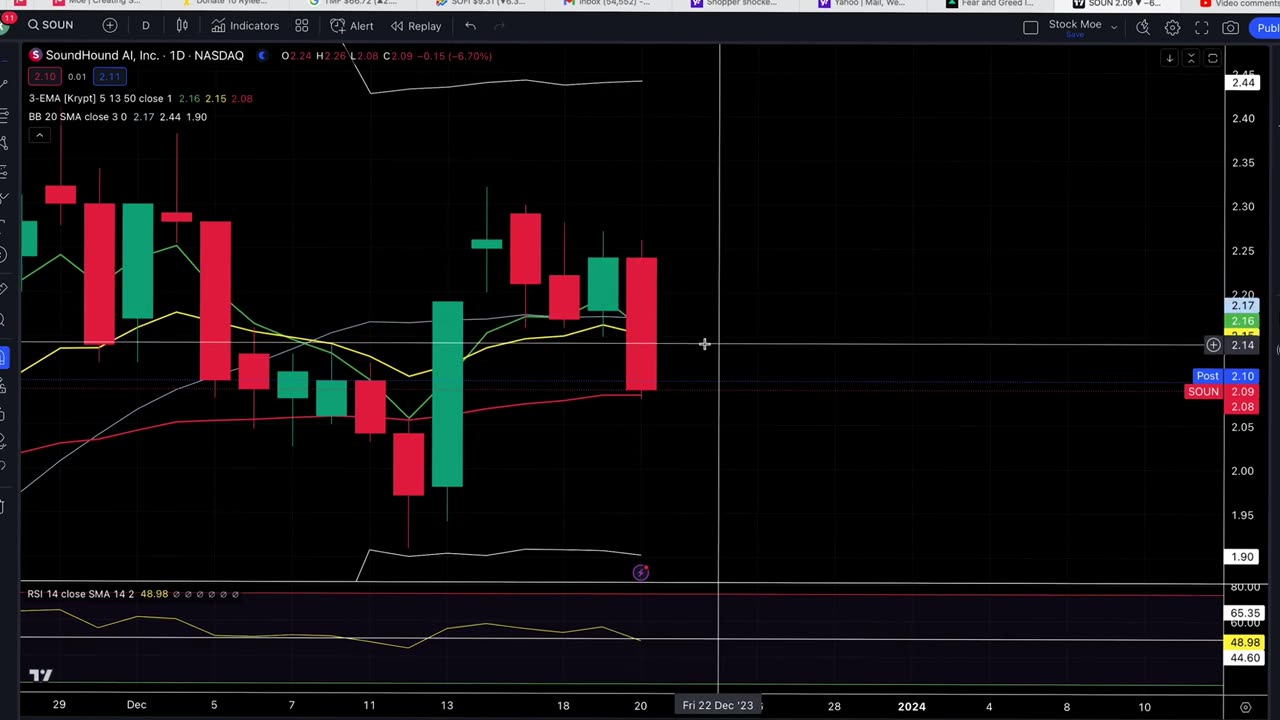The image size is (1280, 720).
Task: Switch to the Fear and Greed browser tab
Action: [x=992, y=4]
